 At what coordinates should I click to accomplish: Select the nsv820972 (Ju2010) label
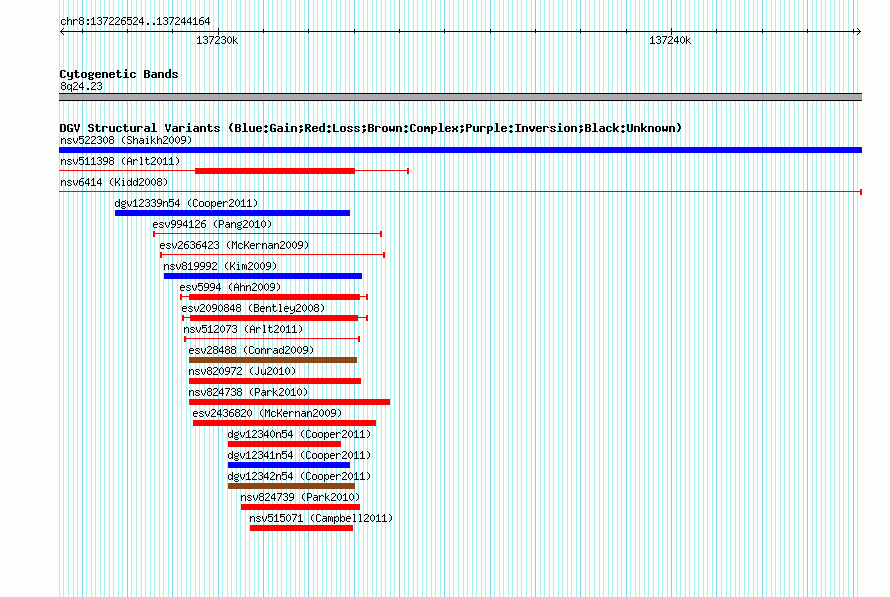coord(242,371)
